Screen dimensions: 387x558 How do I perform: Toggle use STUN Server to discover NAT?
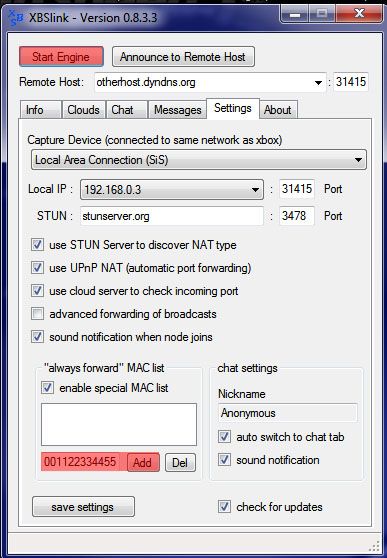[x=37, y=245]
